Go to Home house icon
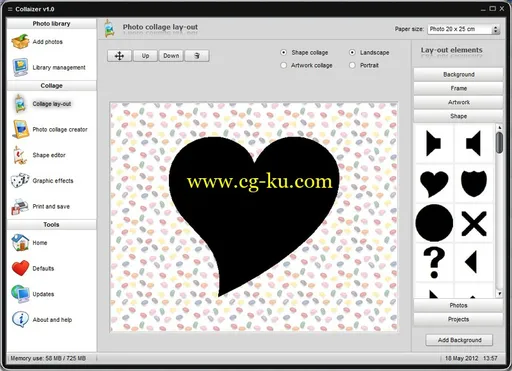 pos(20,242)
